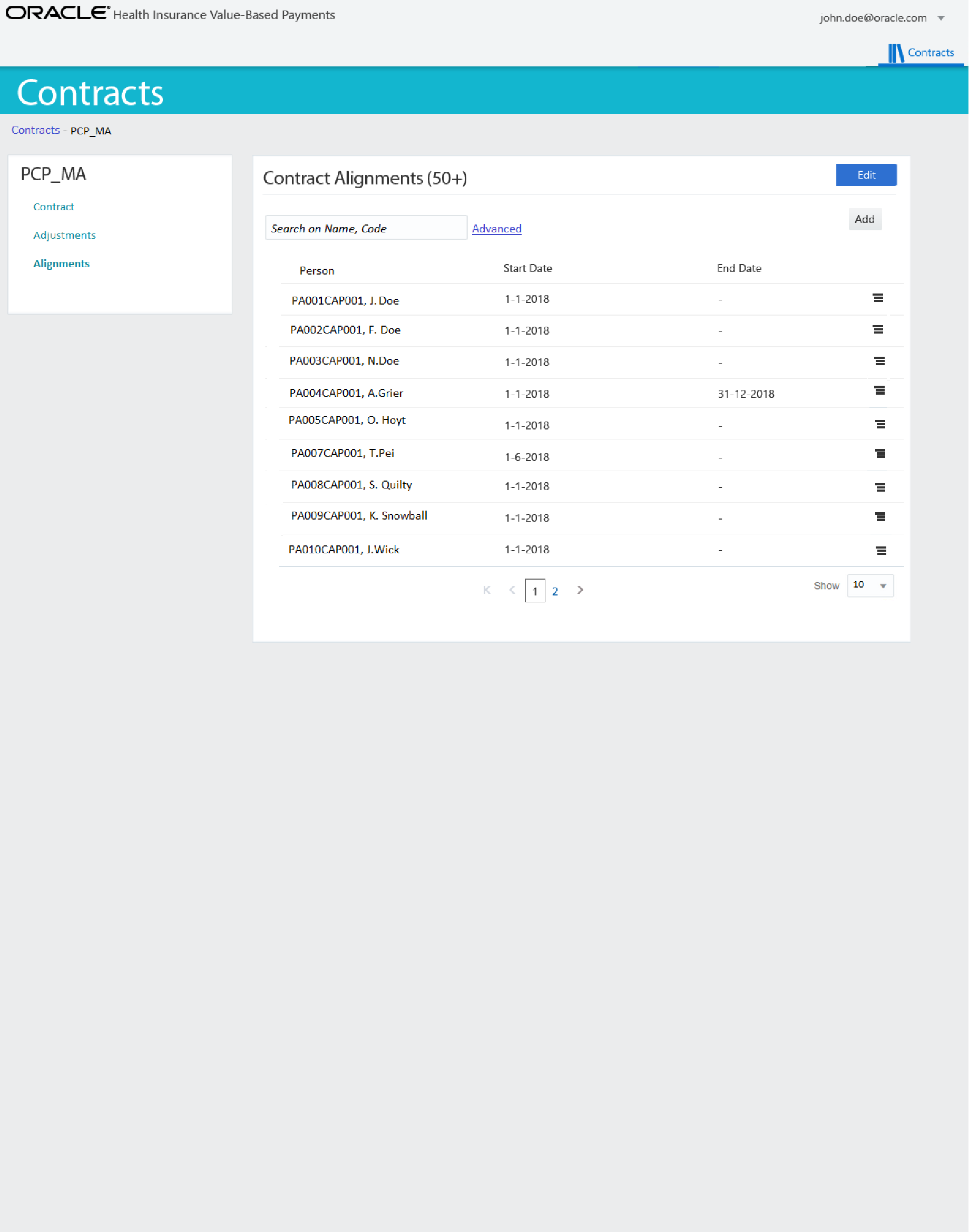
Task: Open row menu for PA009CAP001, K. Snowball
Action: 880,517
